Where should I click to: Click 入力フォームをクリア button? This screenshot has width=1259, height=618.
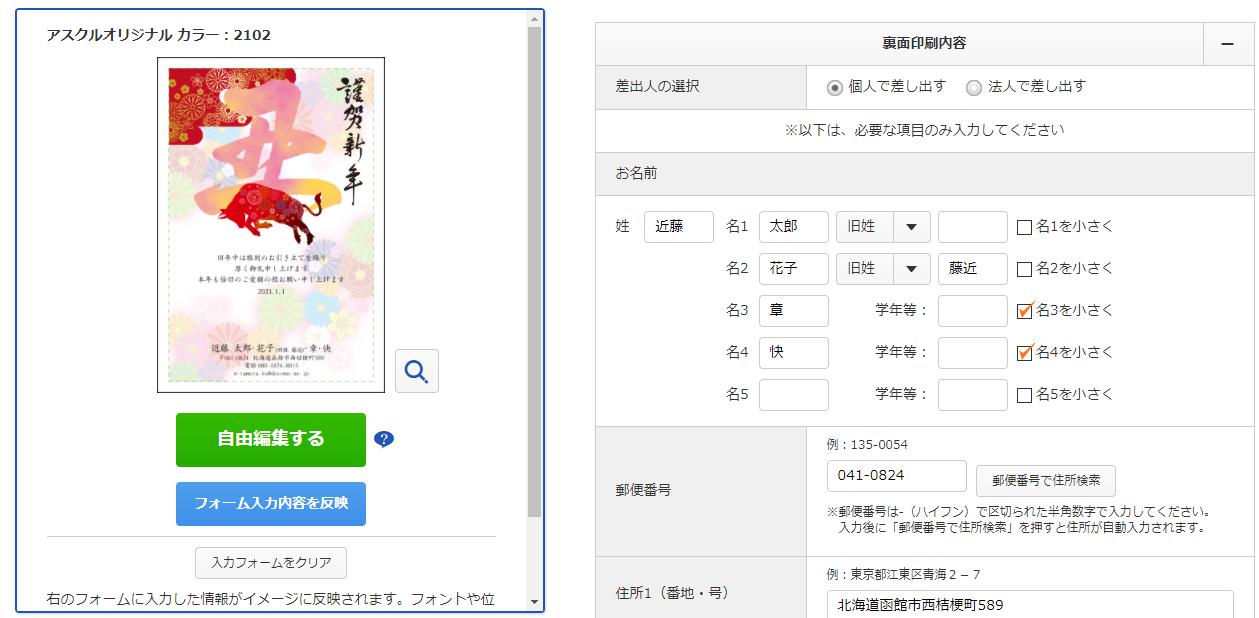[271, 563]
